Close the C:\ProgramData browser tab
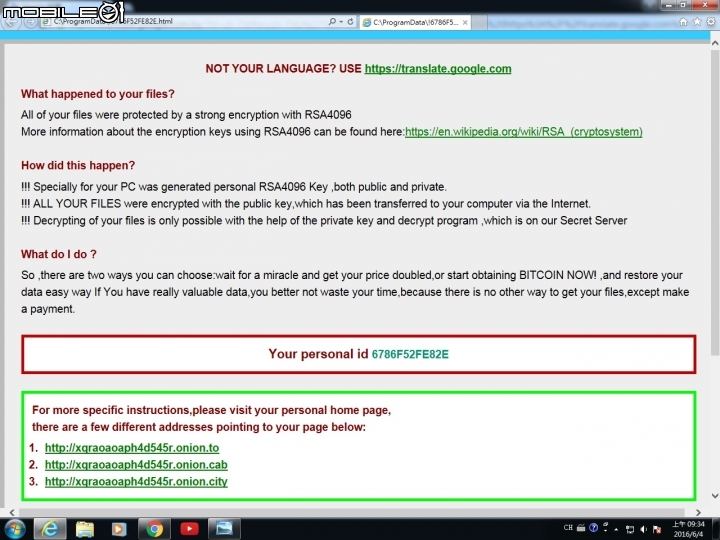This screenshot has width=720, height=540. pyautogui.click(x=465, y=22)
